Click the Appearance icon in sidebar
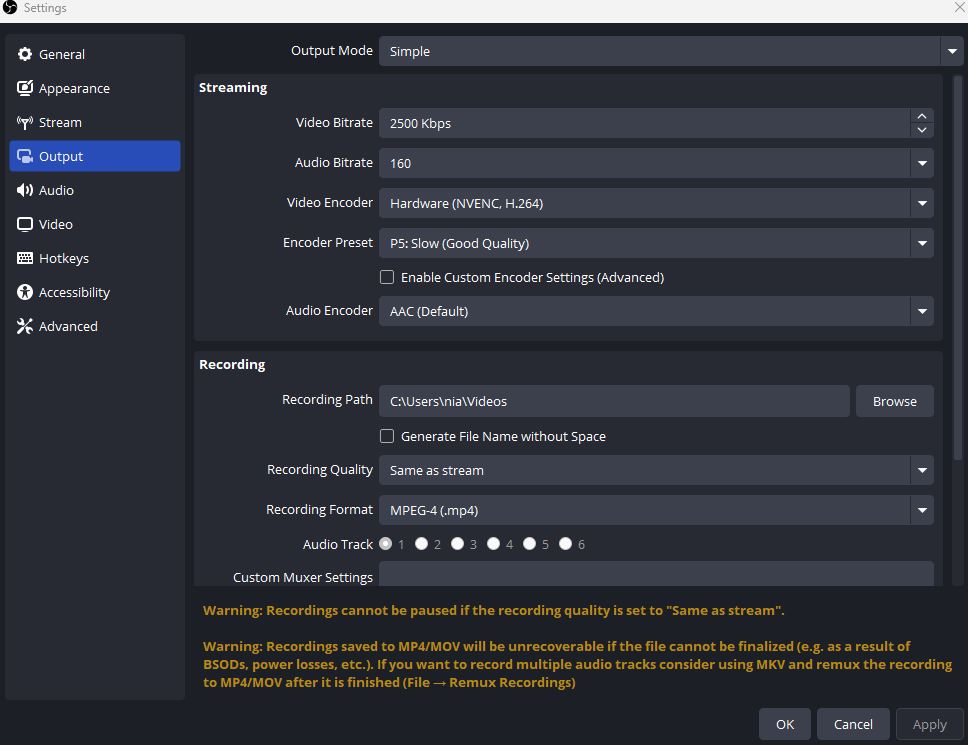Viewport: 968px width, 745px height. pyautogui.click(x=25, y=89)
